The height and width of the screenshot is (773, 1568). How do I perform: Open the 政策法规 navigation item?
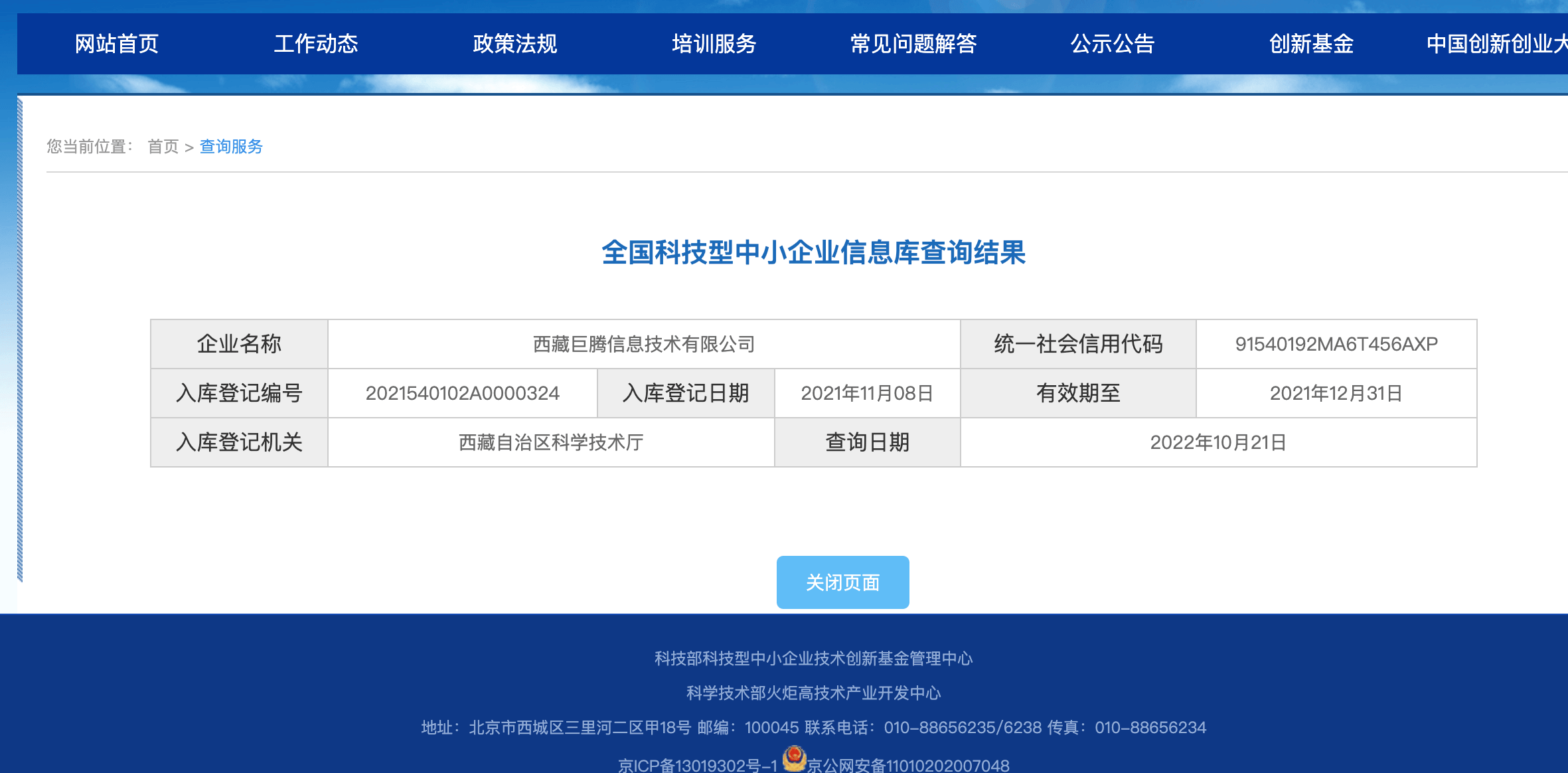coord(514,44)
